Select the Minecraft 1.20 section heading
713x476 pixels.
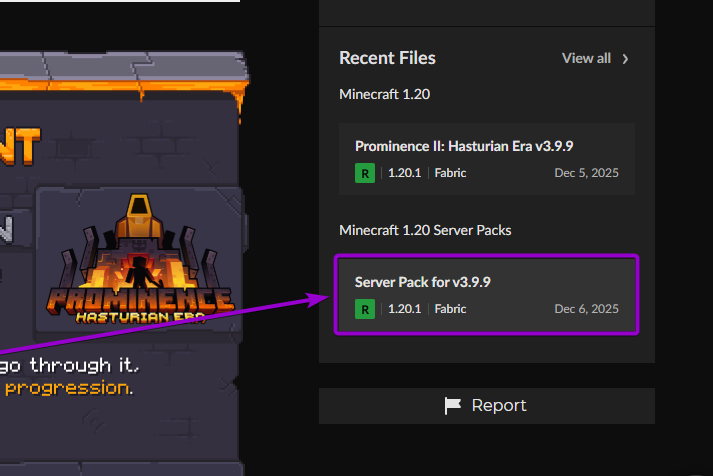tap(384, 94)
